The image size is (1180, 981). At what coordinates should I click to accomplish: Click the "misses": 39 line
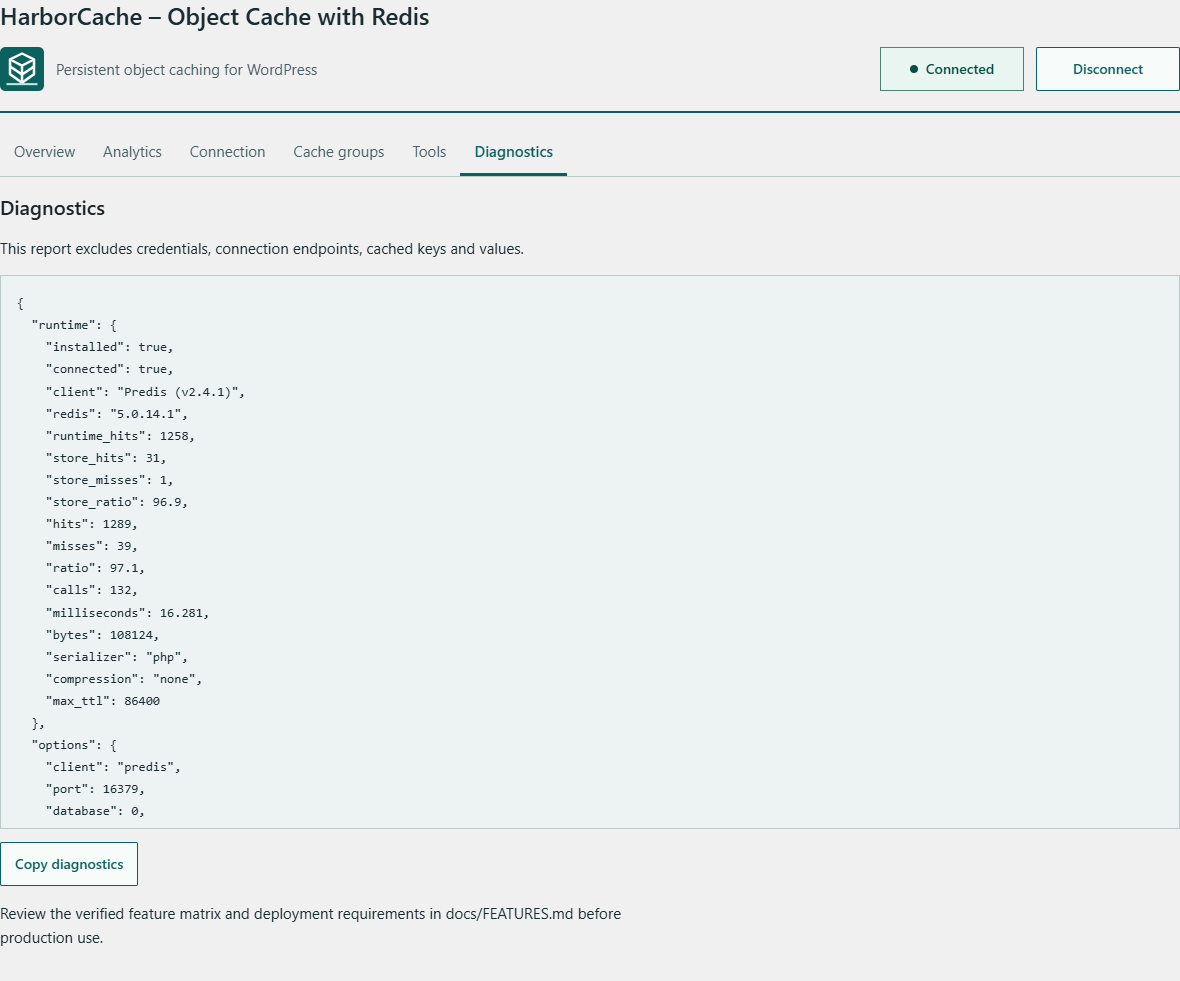tap(92, 546)
